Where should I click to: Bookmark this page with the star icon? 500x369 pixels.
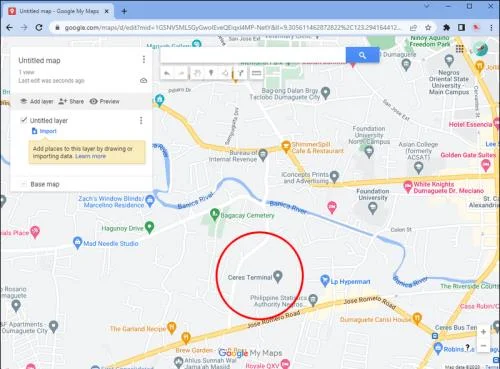click(x=428, y=28)
